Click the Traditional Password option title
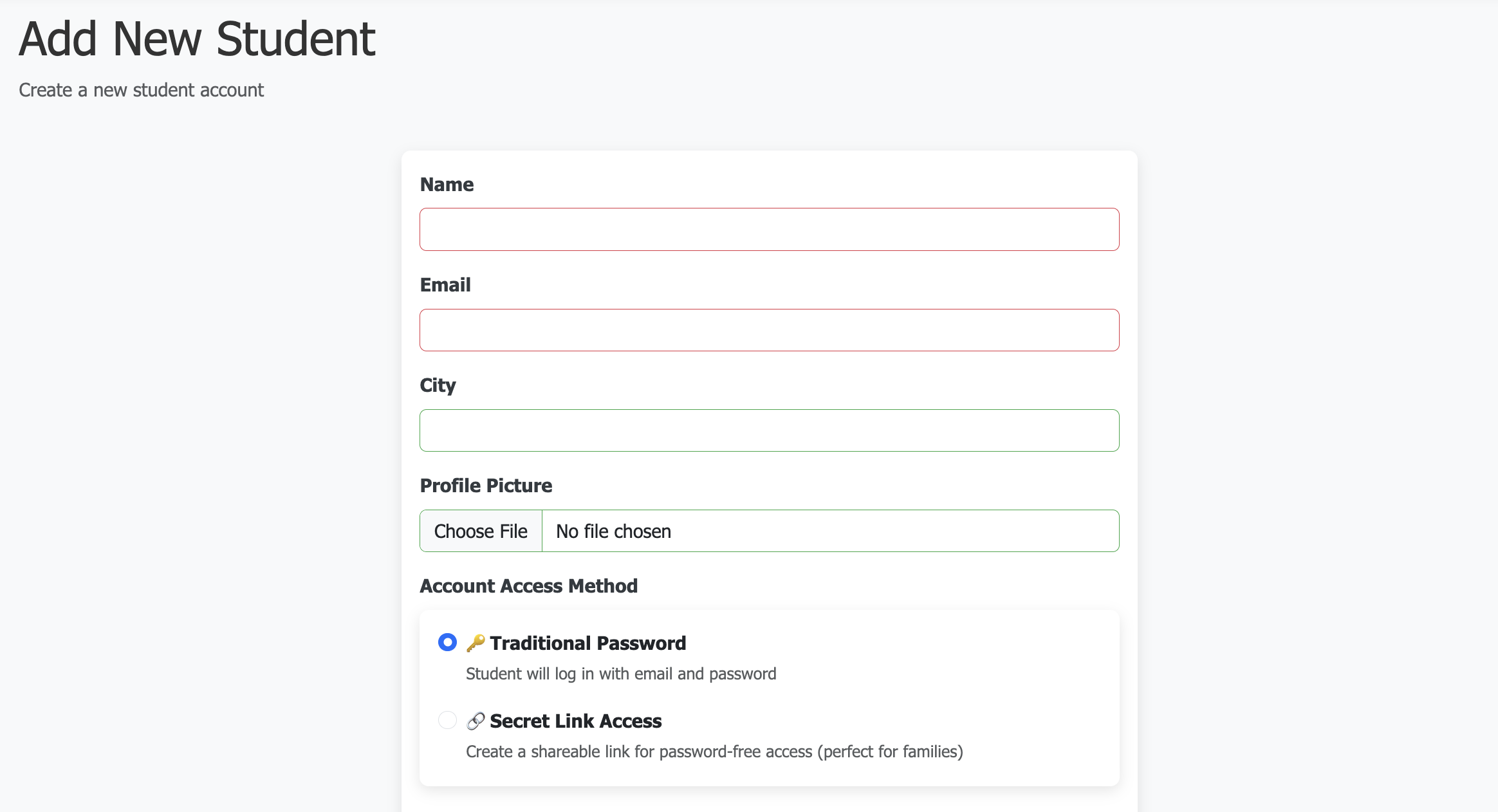This screenshot has width=1498, height=812. pyautogui.click(x=587, y=643)
